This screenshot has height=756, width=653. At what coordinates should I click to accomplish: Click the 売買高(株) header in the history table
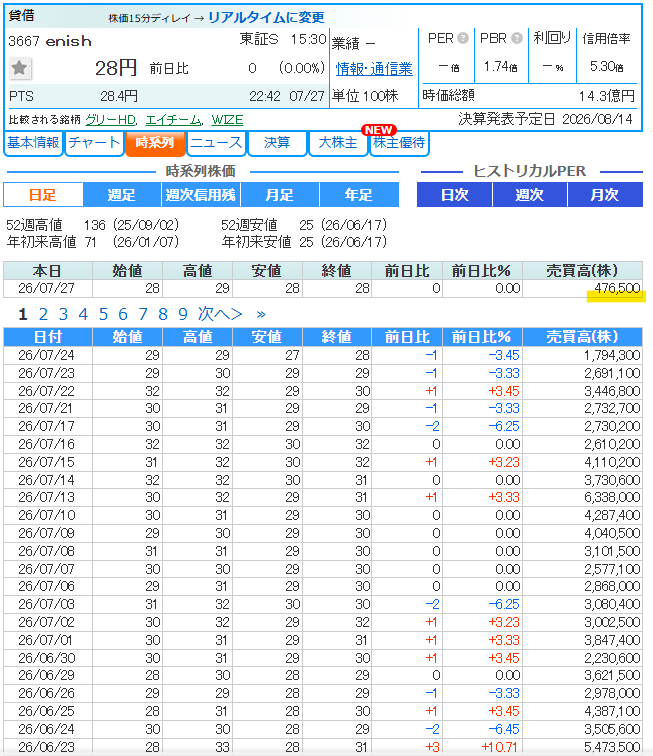[x=582, y=337]
